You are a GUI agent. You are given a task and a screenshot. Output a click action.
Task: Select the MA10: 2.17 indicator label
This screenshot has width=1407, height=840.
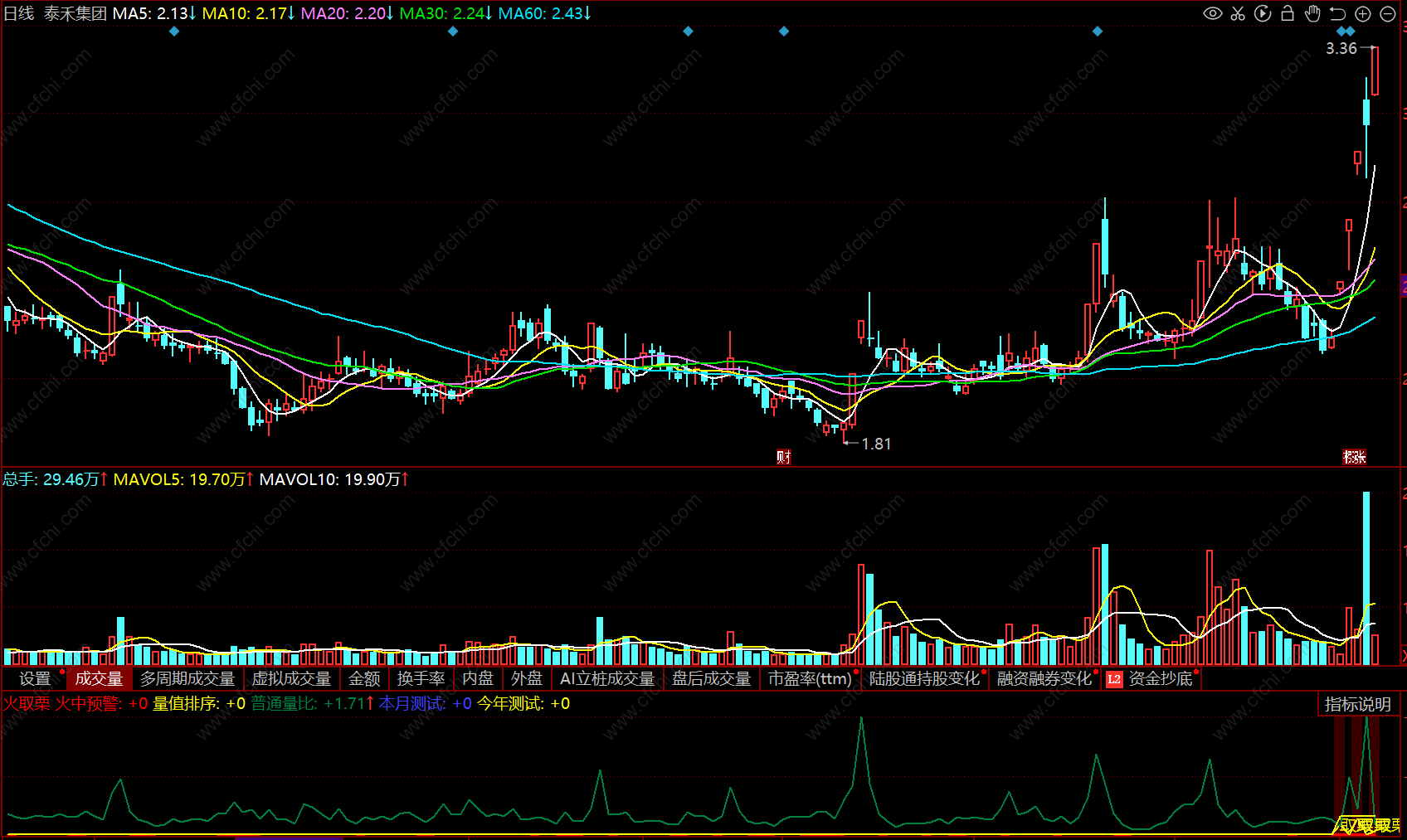[x=249, y=13]
